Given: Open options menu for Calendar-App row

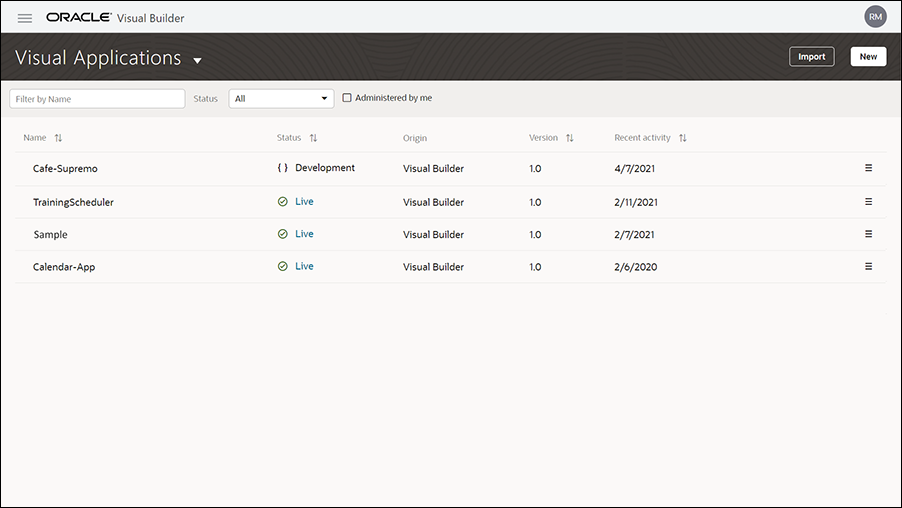Looking at the screenshot, I should pos(869,266).
